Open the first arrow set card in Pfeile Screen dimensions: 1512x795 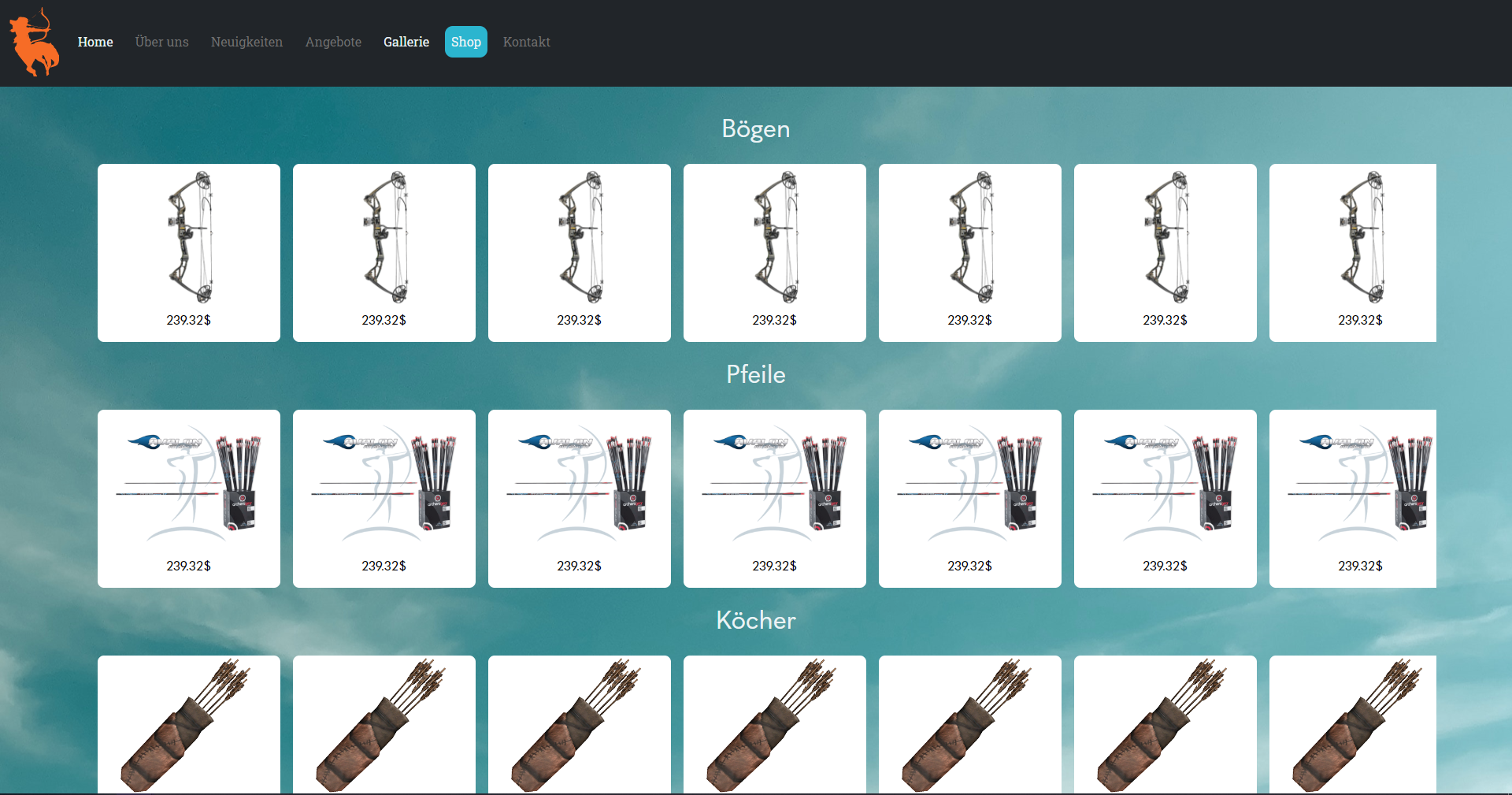(x=189, y=499)
